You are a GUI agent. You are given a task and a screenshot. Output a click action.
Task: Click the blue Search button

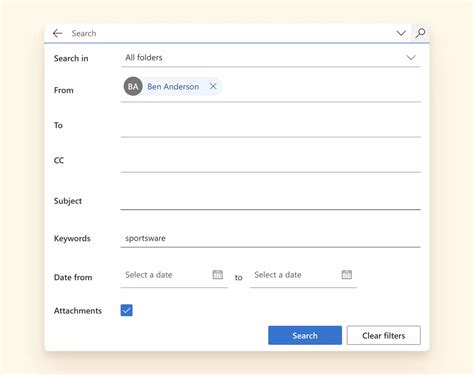pyautogui.click(x=305, y=335)
